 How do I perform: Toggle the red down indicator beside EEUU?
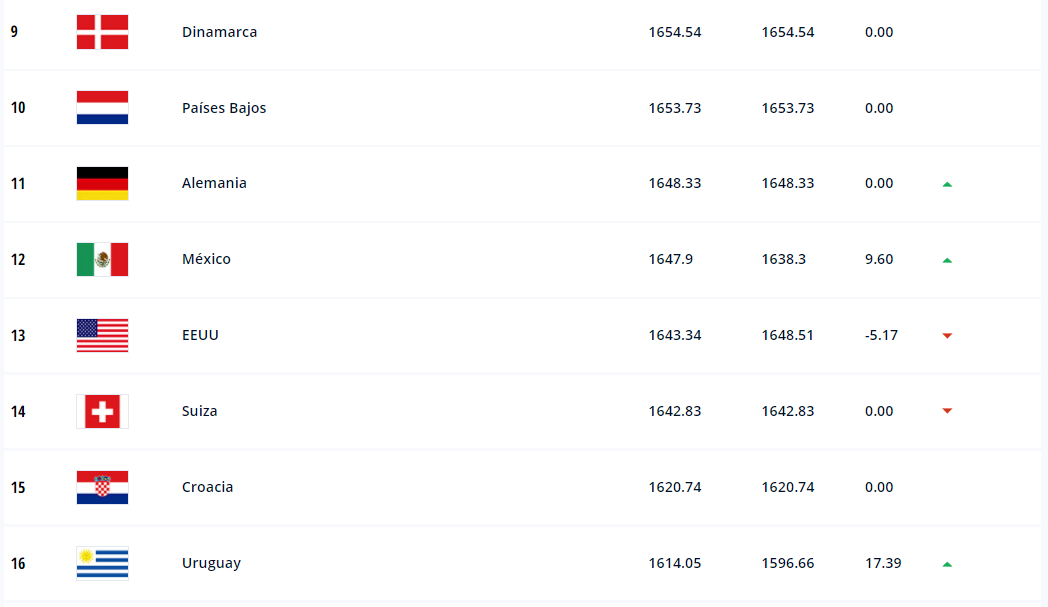coord(947,337)
